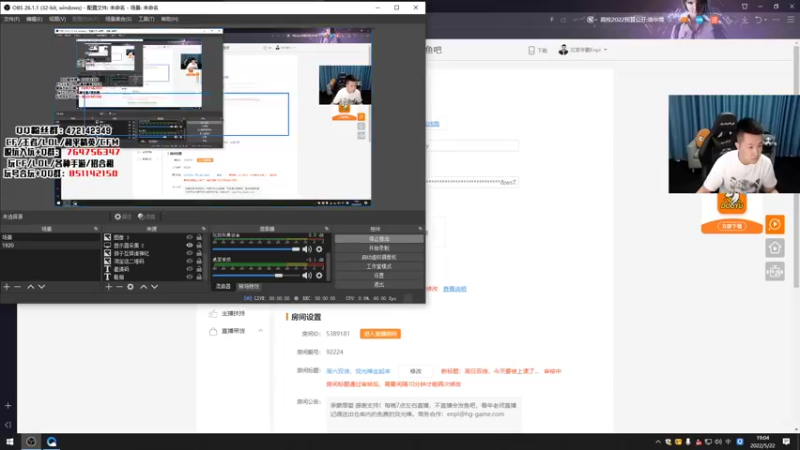The image size is (800, 450).
Task: Toggle lock on last text source
Action: coord(199,277)
